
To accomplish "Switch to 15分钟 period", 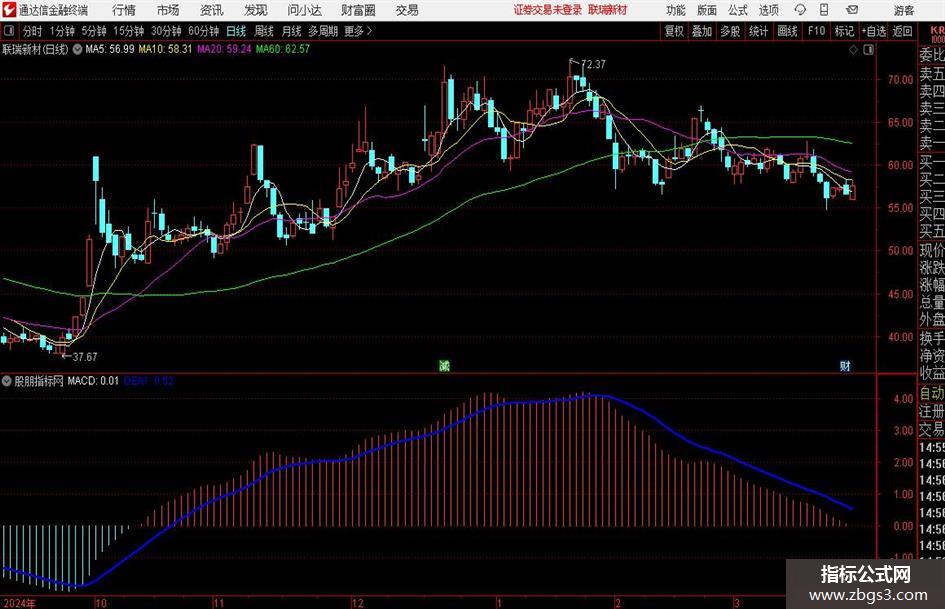I will click(x=128, y=31).
